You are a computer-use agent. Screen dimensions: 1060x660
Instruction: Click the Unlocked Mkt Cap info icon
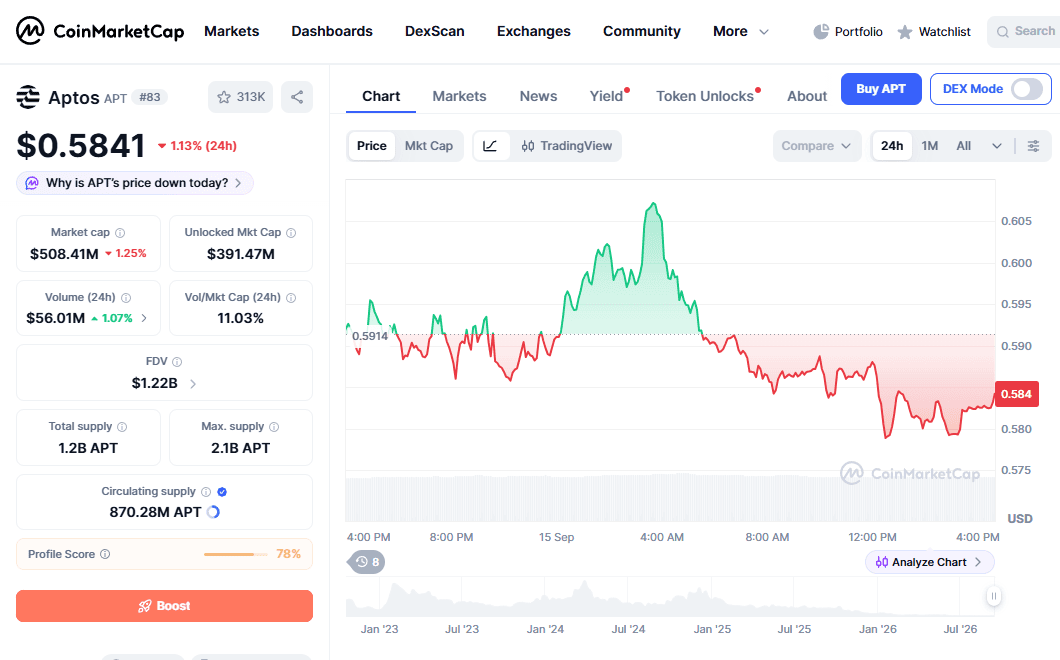(291, 233)
